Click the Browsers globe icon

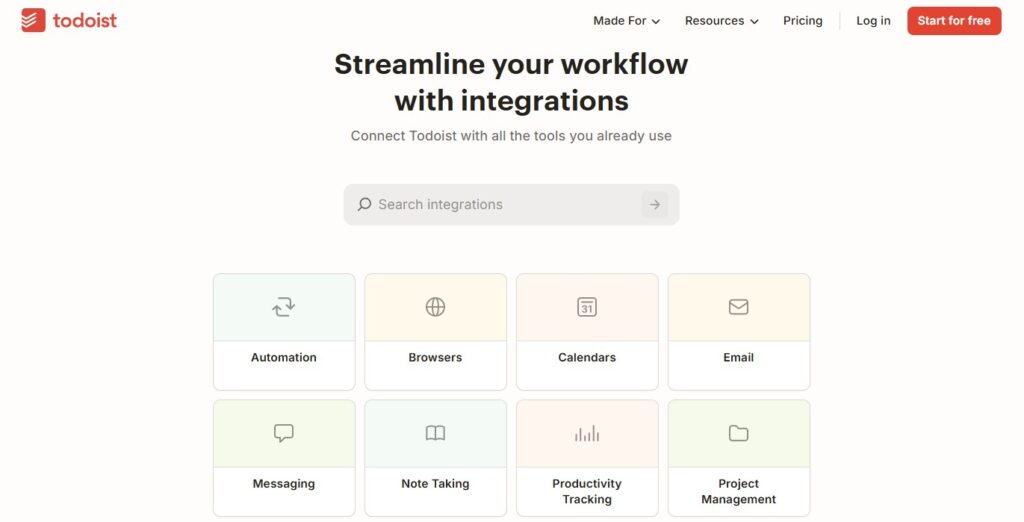tap(435, 307)
